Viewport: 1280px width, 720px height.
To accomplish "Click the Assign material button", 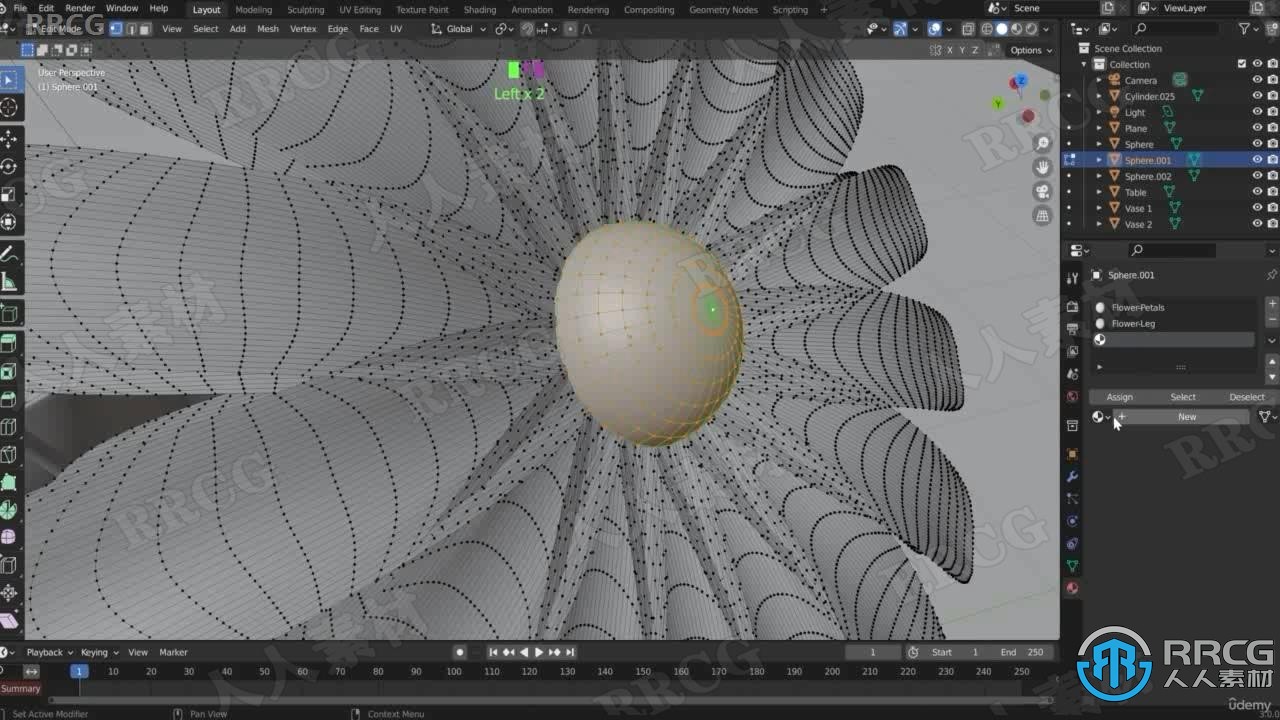I will point(1120,397).
